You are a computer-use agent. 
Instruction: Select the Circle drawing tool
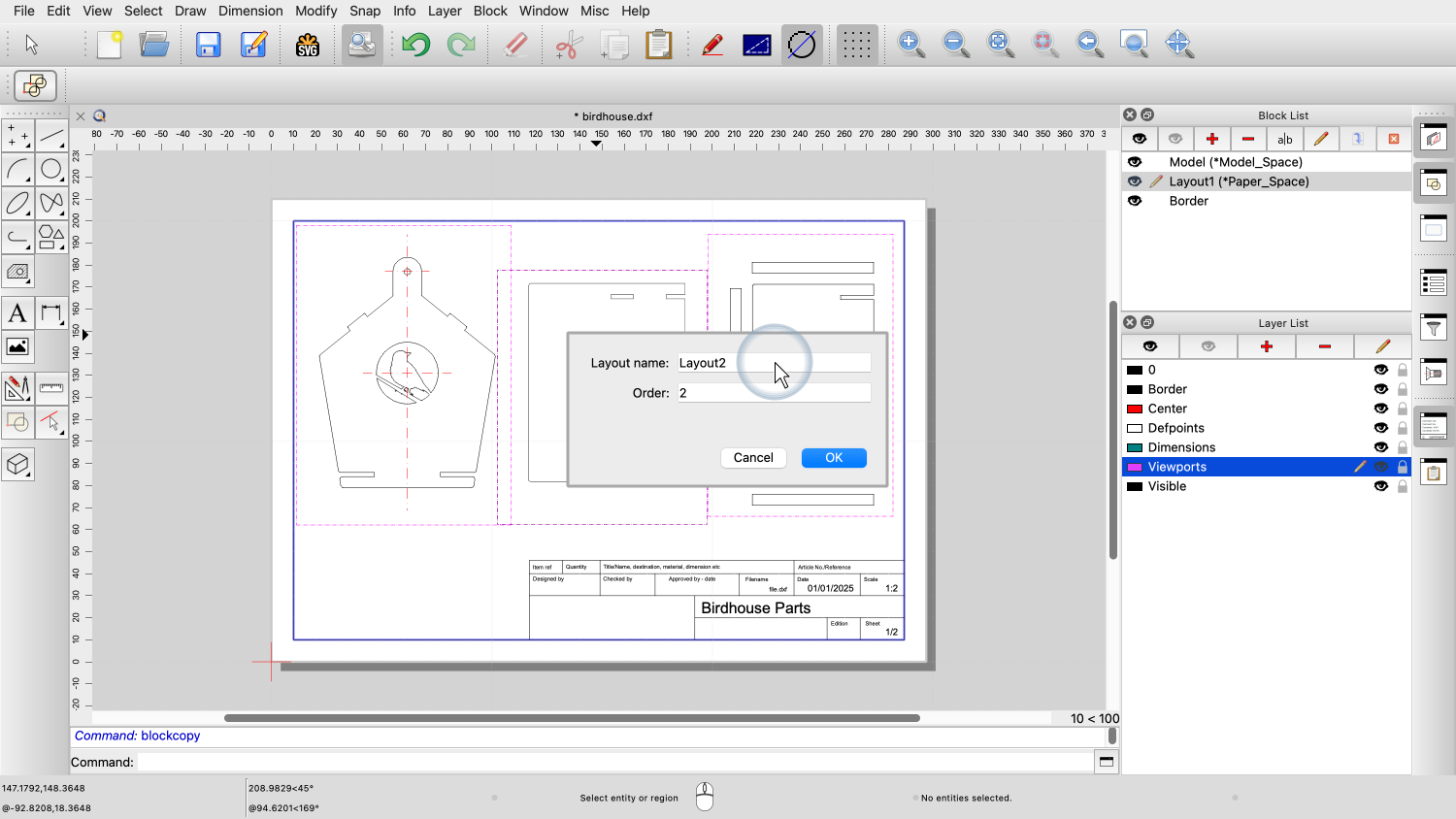[x=51, y=170]
